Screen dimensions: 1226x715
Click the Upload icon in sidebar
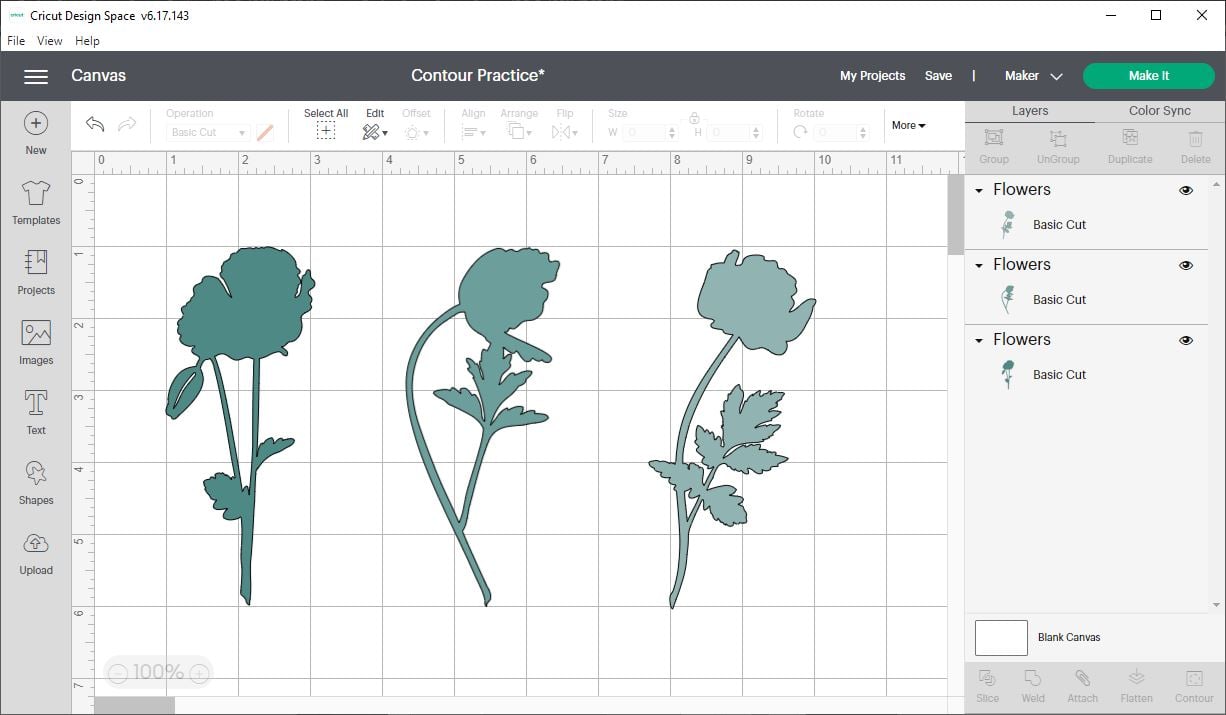(36, 552)
